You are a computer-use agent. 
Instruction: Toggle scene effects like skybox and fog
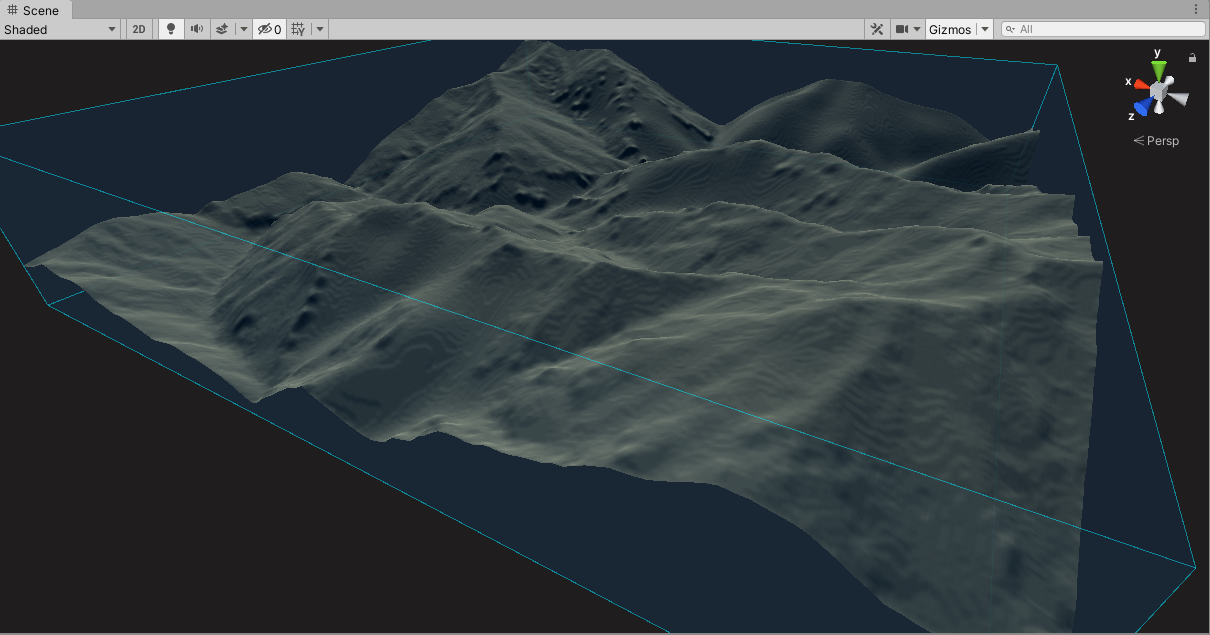pos(222,29)
